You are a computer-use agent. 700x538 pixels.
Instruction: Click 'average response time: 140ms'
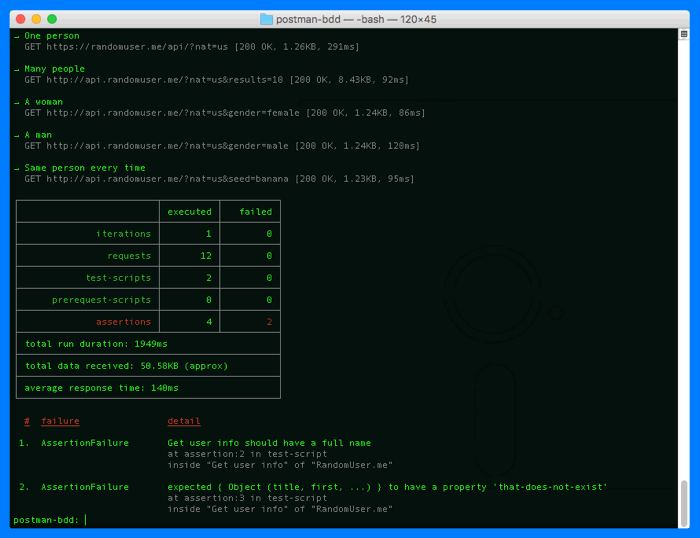(x=101, y=388)
